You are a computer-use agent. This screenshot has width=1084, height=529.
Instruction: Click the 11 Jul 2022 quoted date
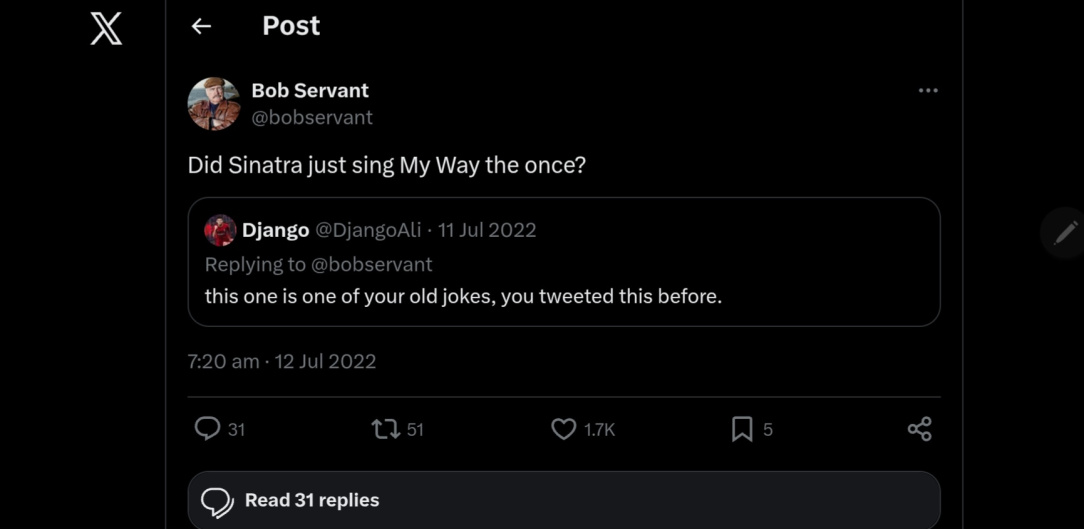click(487, 230)
